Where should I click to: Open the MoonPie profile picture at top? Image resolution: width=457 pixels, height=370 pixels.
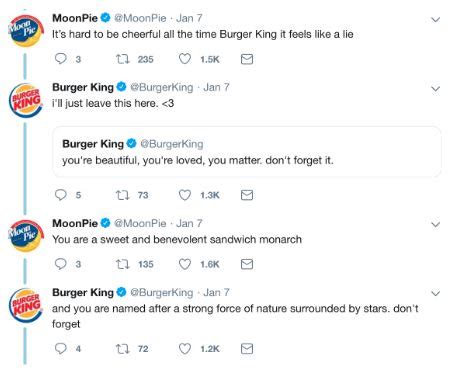click(x=26, y=31)
